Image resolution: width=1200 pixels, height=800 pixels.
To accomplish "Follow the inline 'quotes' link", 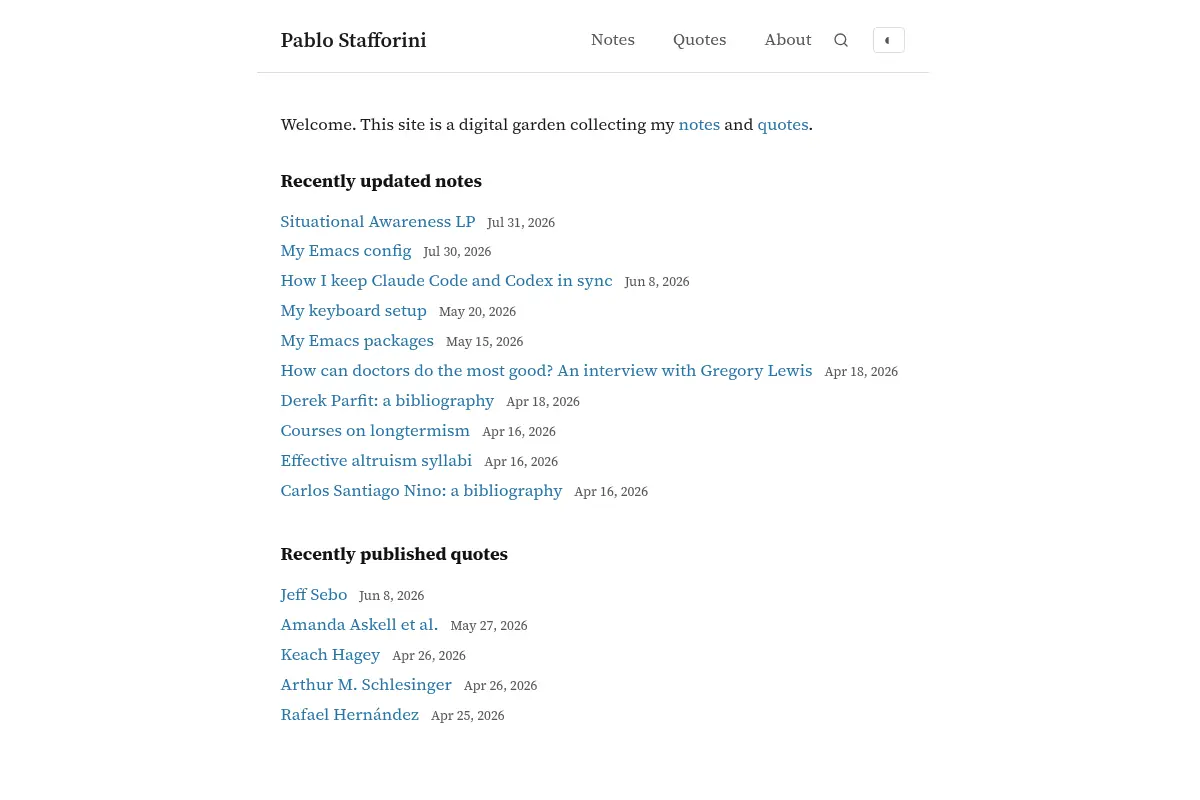I will click(x=783, y=125).
